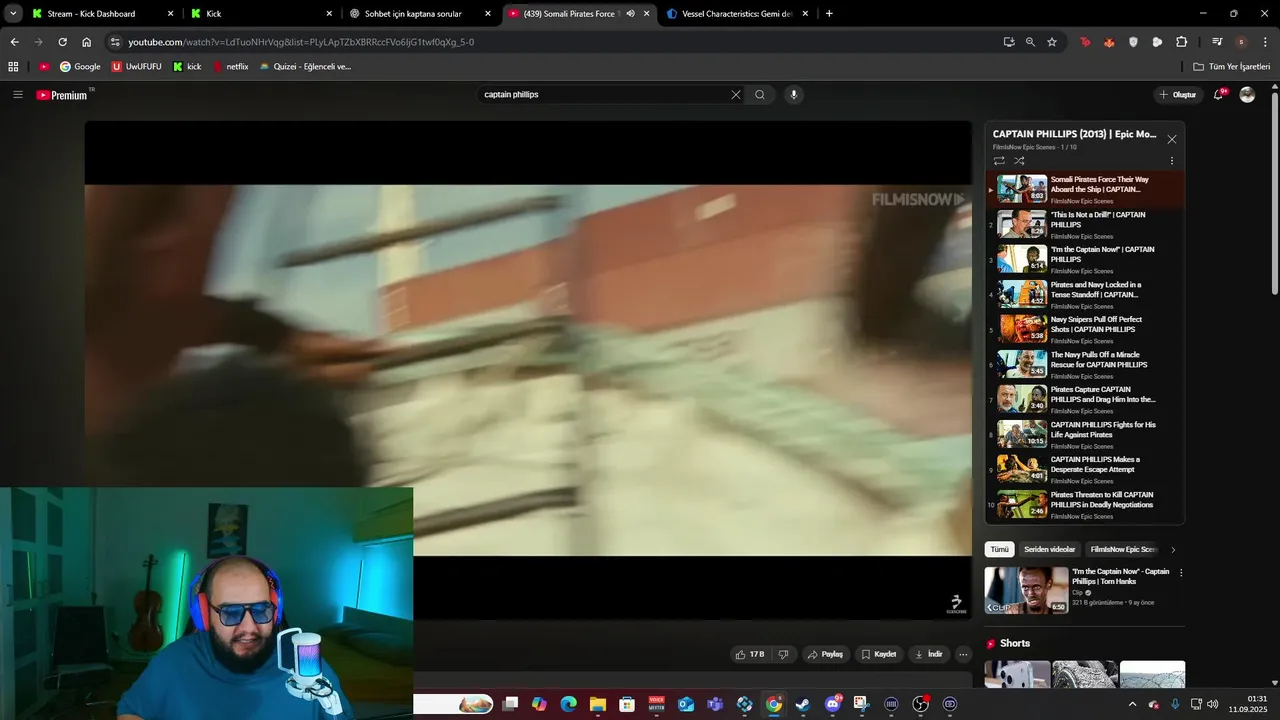Image resolution: width=1280 pixels, height=720 pixels.
Task: Open 'The Navy Pulls Off a Miracle Rescue'
Action: click(x=1085, y=364)
